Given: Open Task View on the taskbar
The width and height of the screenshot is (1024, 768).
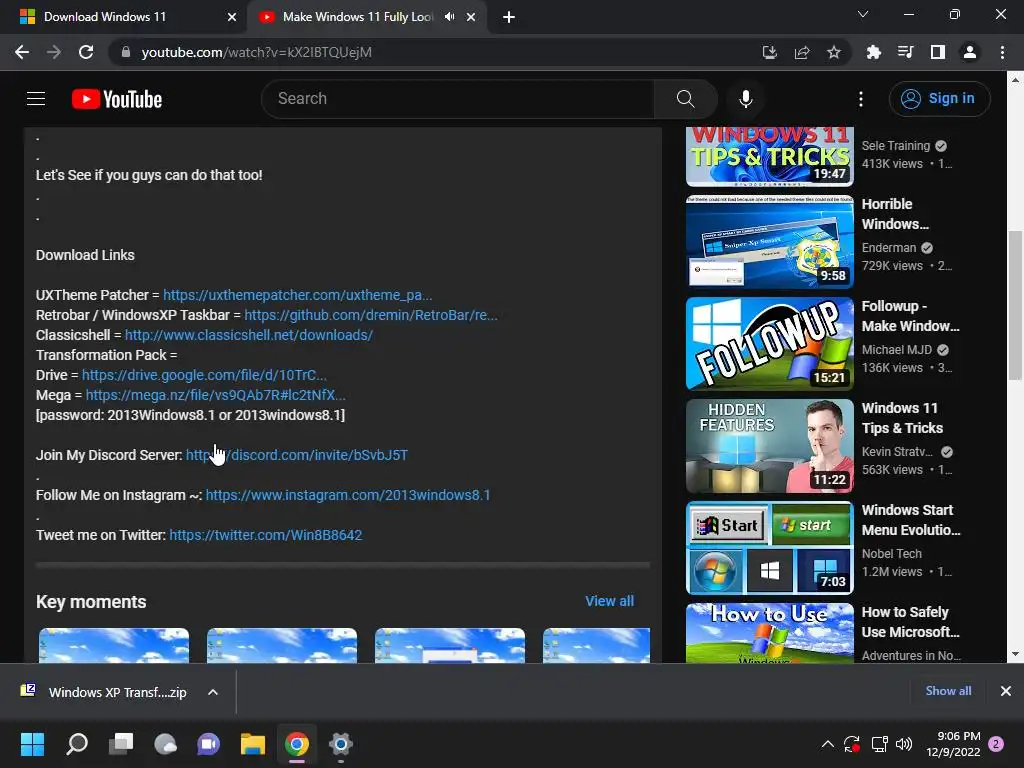Looking at the screenshot, I should pos(121,744).
